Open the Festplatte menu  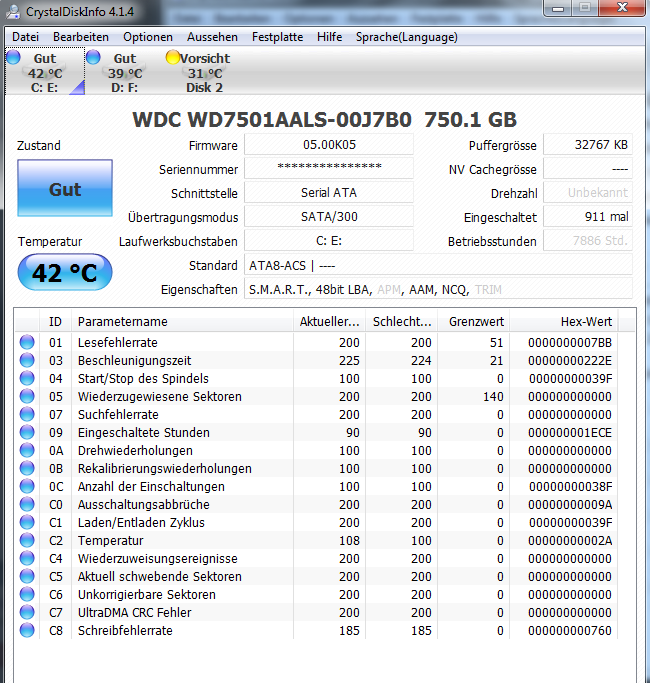pos(277,37)
